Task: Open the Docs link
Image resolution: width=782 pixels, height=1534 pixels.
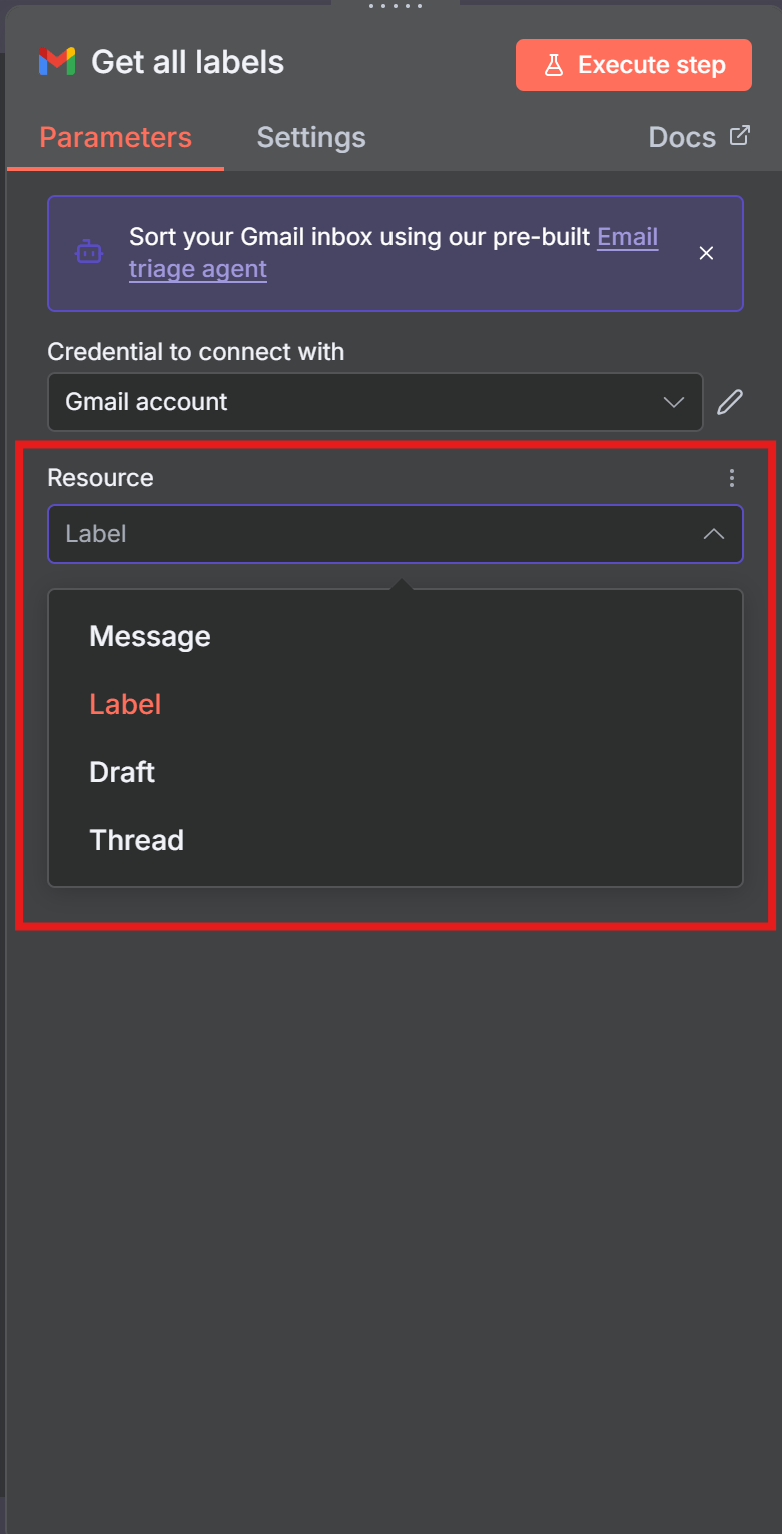Action: [x=683, y=137]
